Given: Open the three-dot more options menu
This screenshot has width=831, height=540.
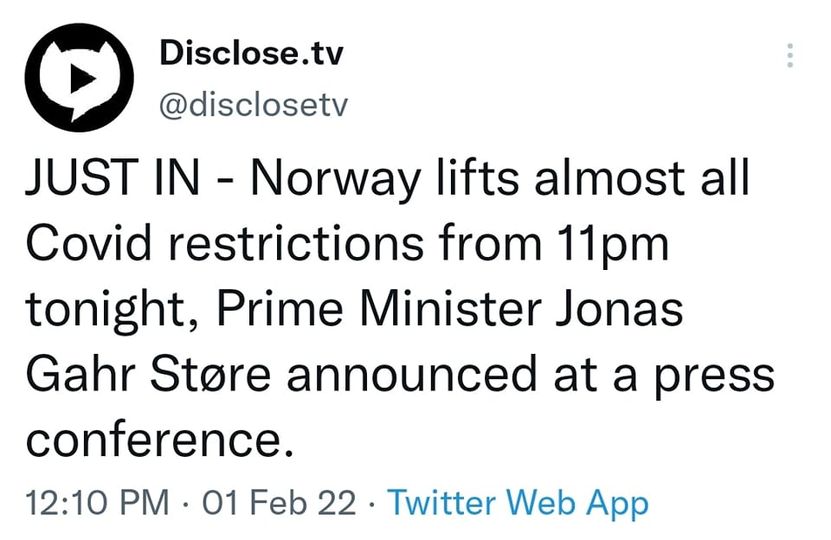Looking at the screenshot, I should click(791, 55).
